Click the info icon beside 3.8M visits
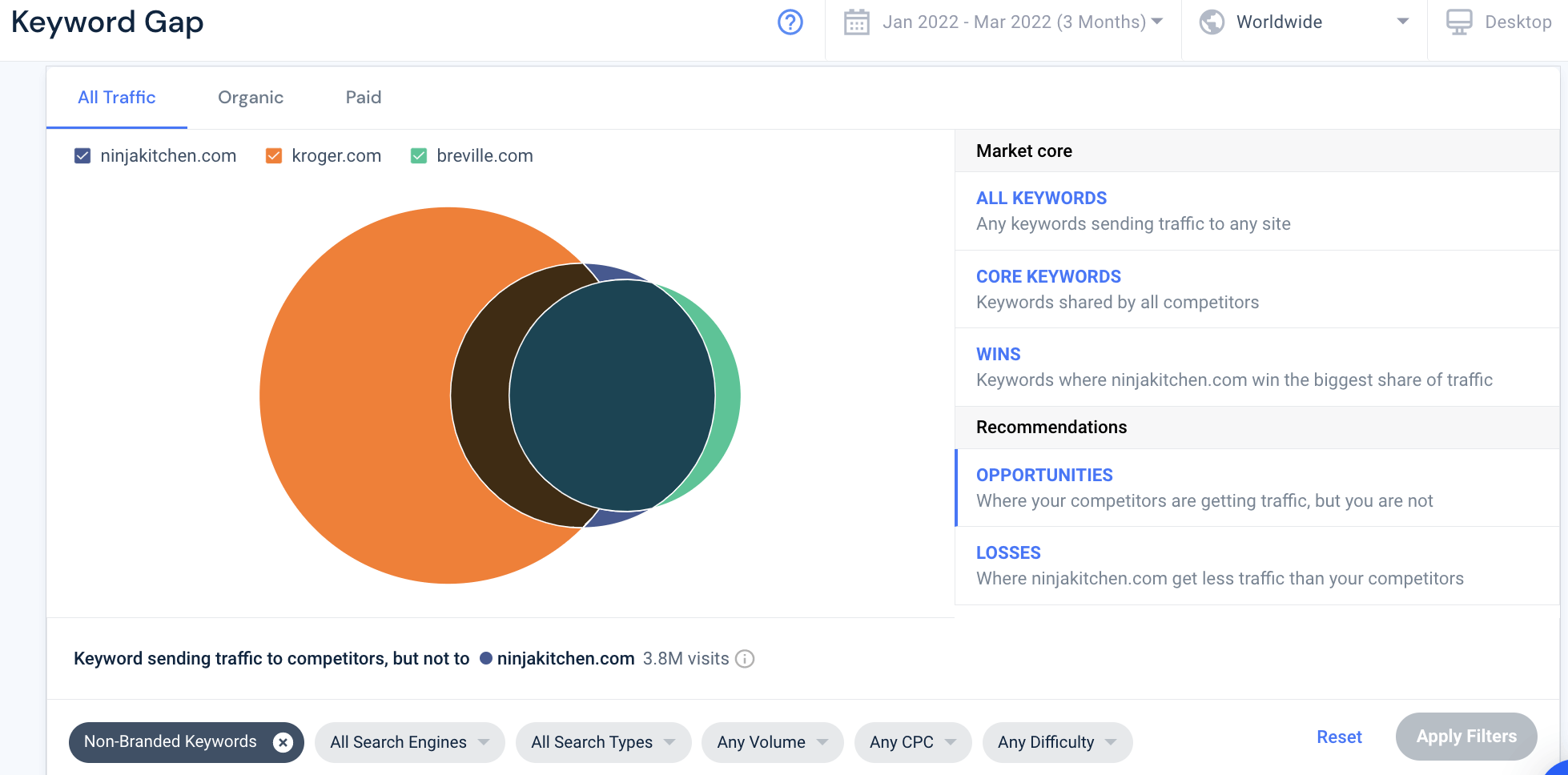 [x=745, y=659]
